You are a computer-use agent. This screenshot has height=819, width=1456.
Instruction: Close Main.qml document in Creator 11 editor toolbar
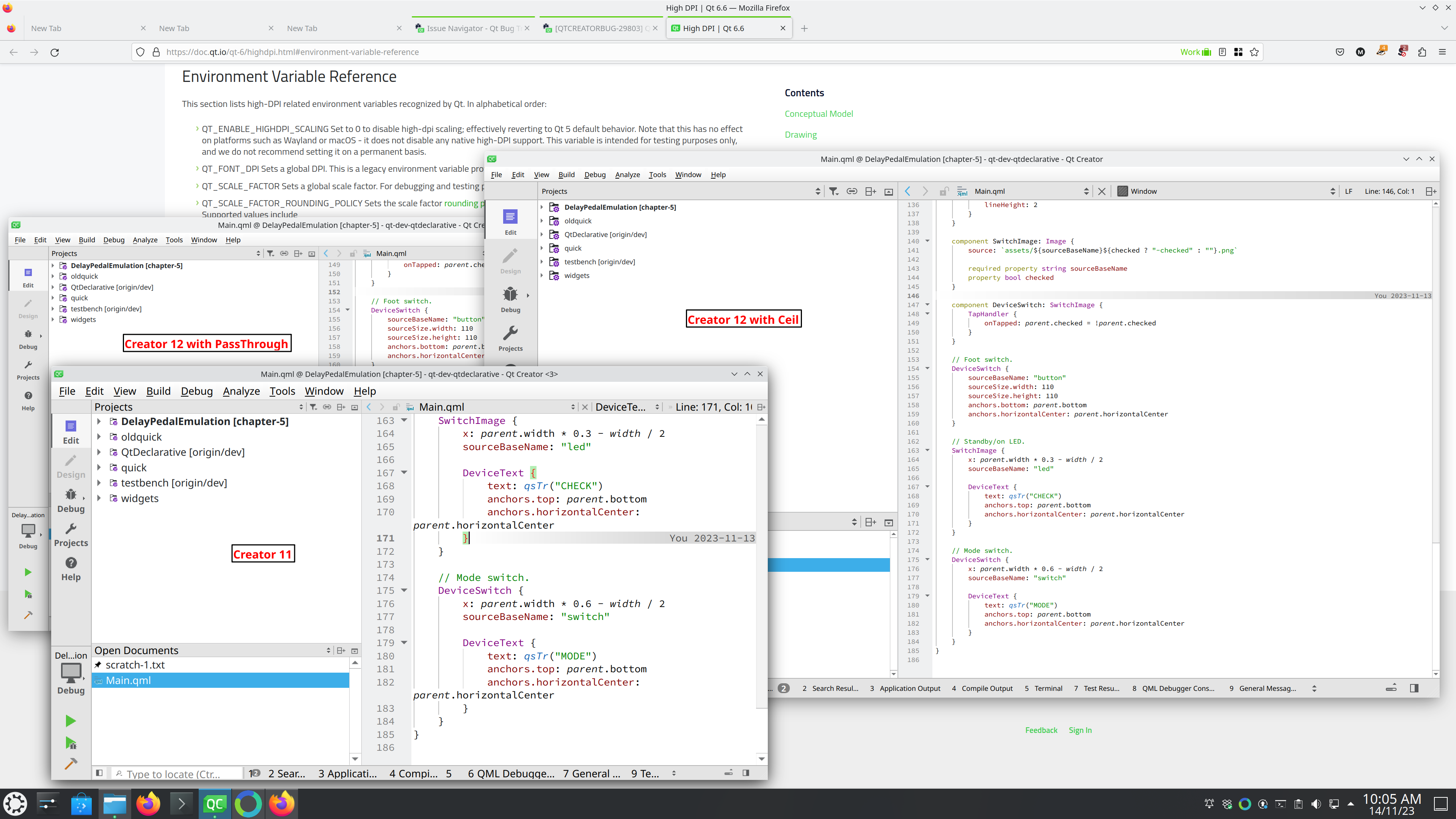pos(585,407)
